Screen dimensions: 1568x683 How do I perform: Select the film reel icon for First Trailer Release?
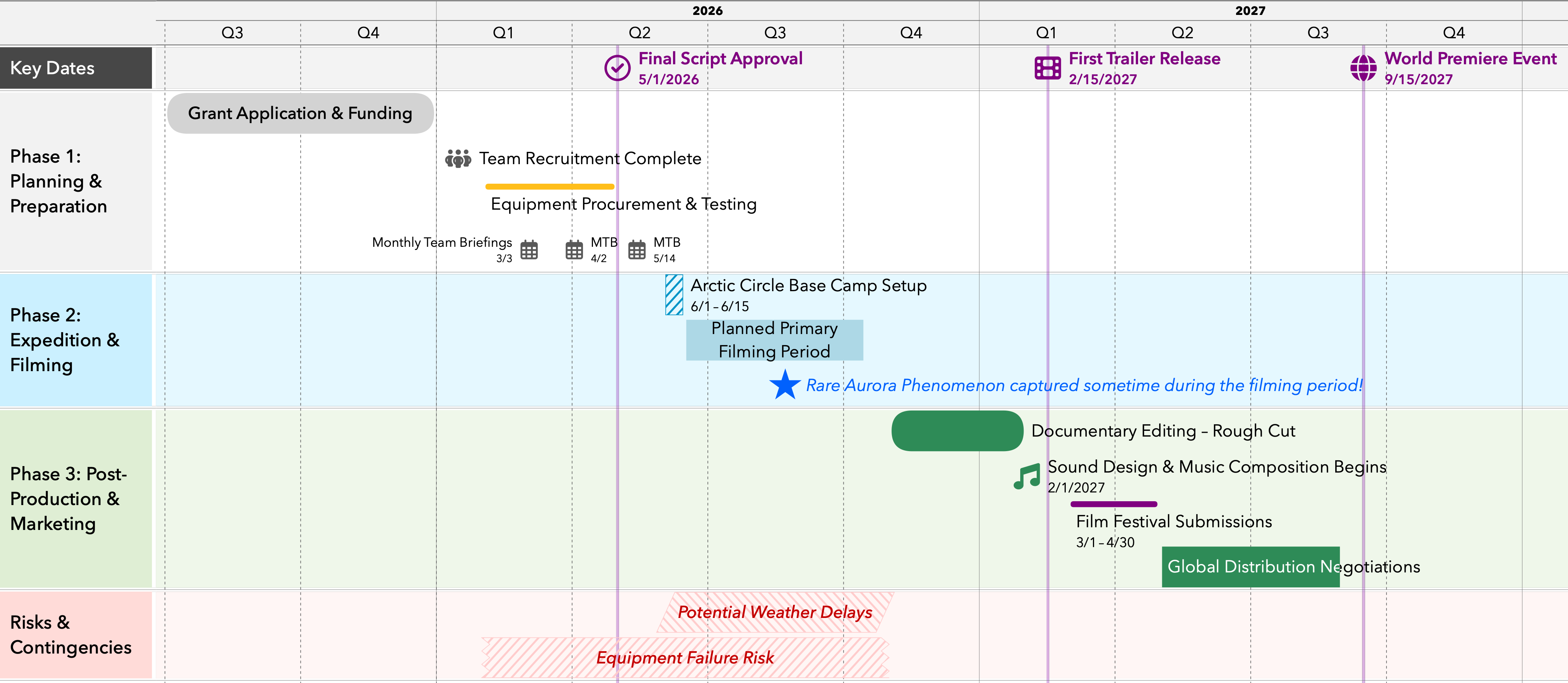point(1047,68)
